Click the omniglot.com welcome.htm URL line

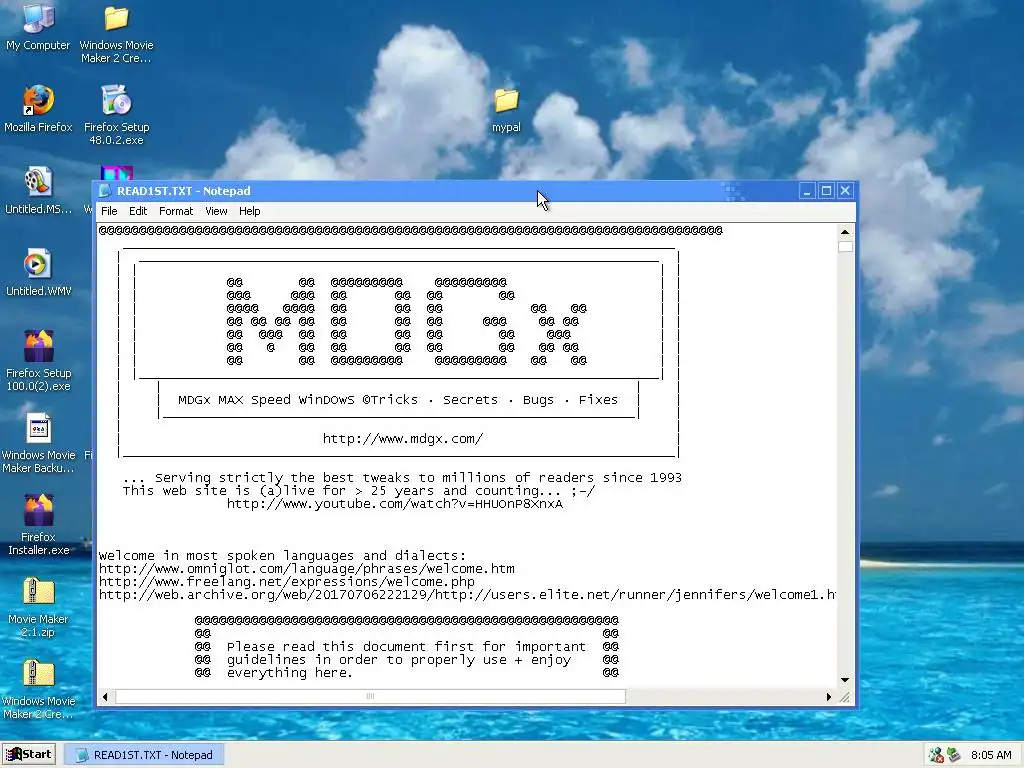point(306,569)
